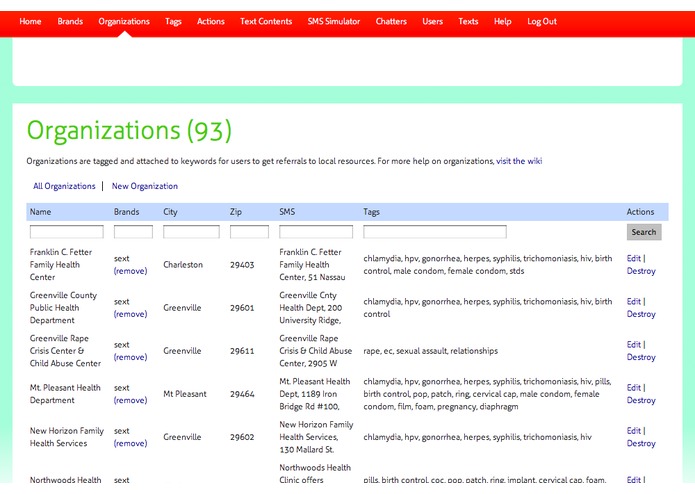This screenshot has height=494, width=695.
Task: Focus the SMS filter field
Action: coord(316,232)
